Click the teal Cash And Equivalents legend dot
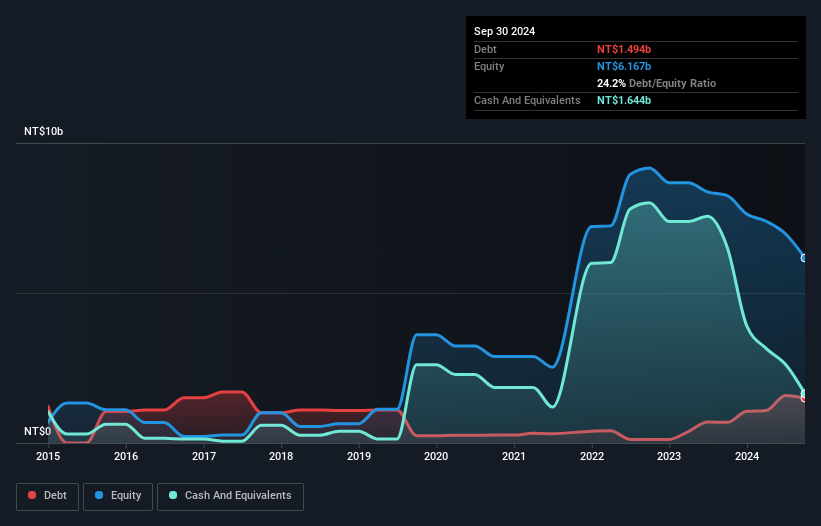The width and height of the screenshot is (821, 526). [x=173, y=495]
